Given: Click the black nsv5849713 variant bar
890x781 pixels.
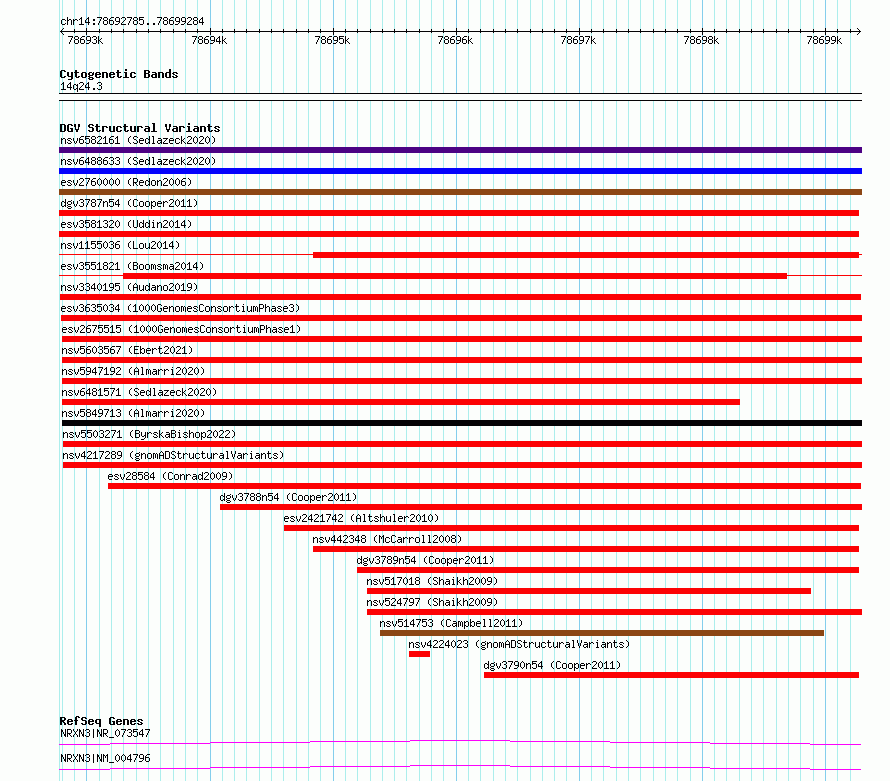Looking at the screenshot, I should pos(462,423).
